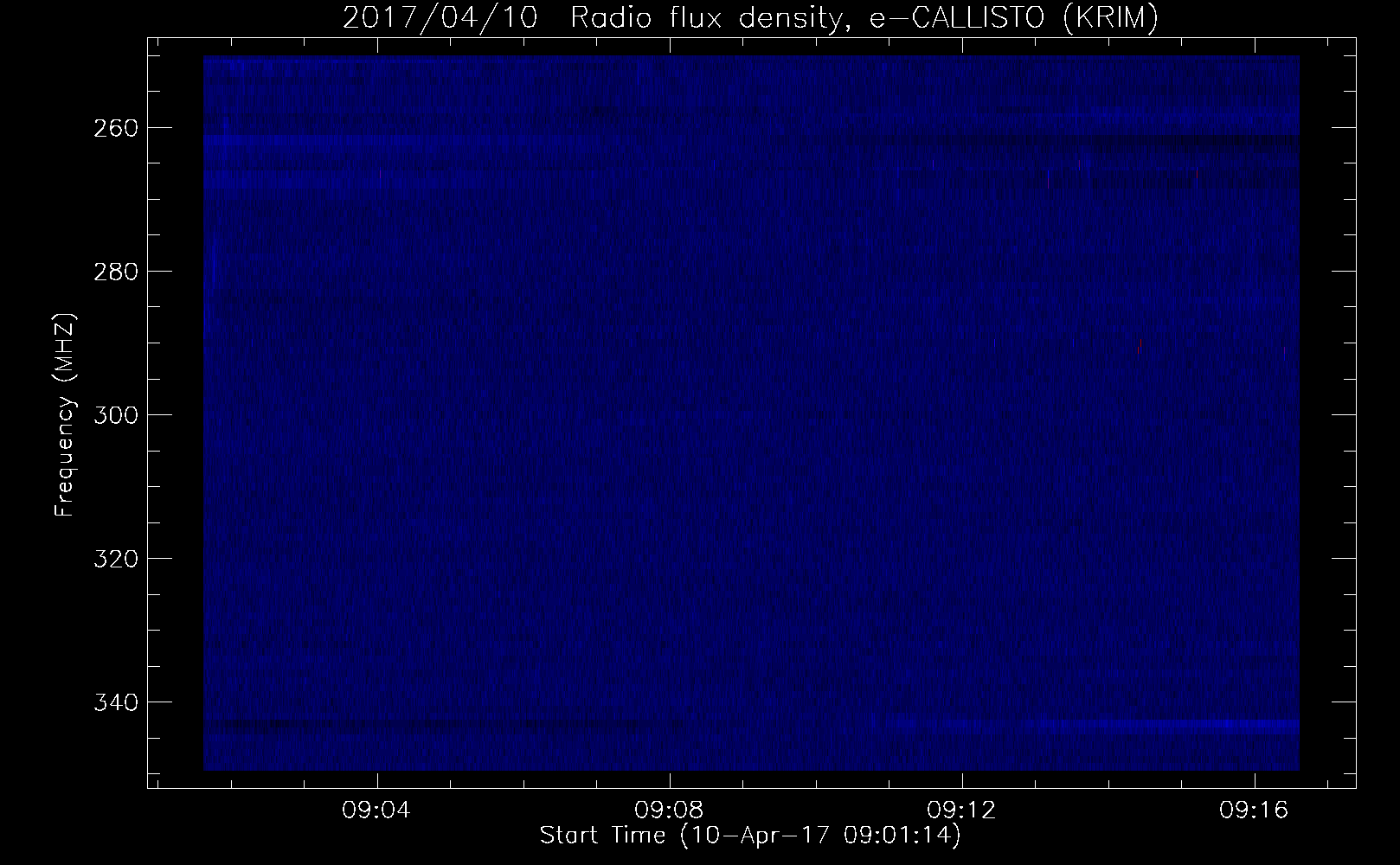
Task: Click the plot title '2017/04/10 Radio flux density, e-CALLISTO (KRIM)'
Action: click(750, 17)
